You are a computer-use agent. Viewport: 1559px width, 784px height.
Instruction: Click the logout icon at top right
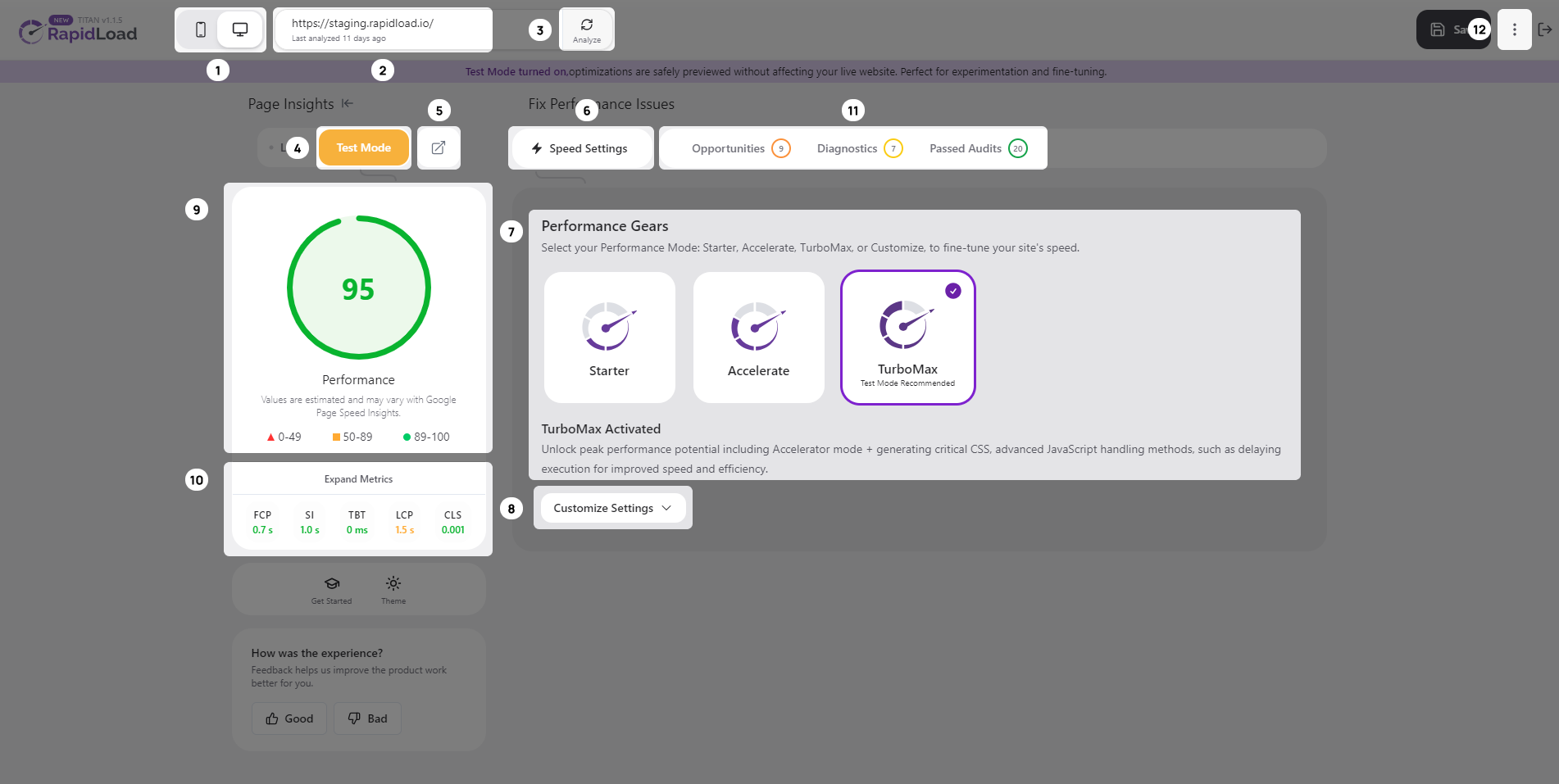point(1545,29)
